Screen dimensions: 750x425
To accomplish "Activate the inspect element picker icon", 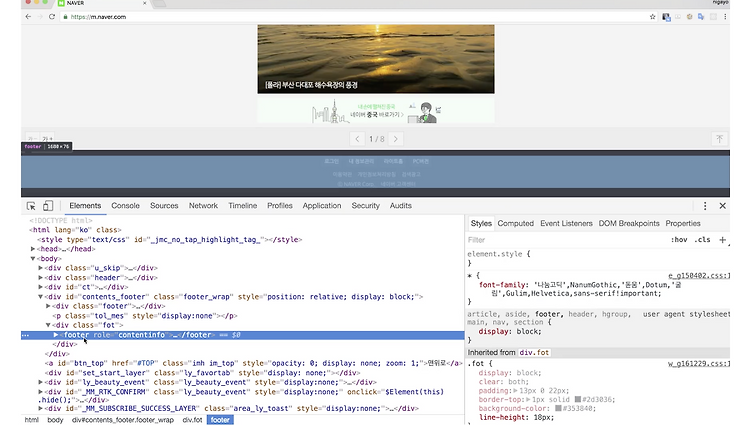I will point(31,206).
